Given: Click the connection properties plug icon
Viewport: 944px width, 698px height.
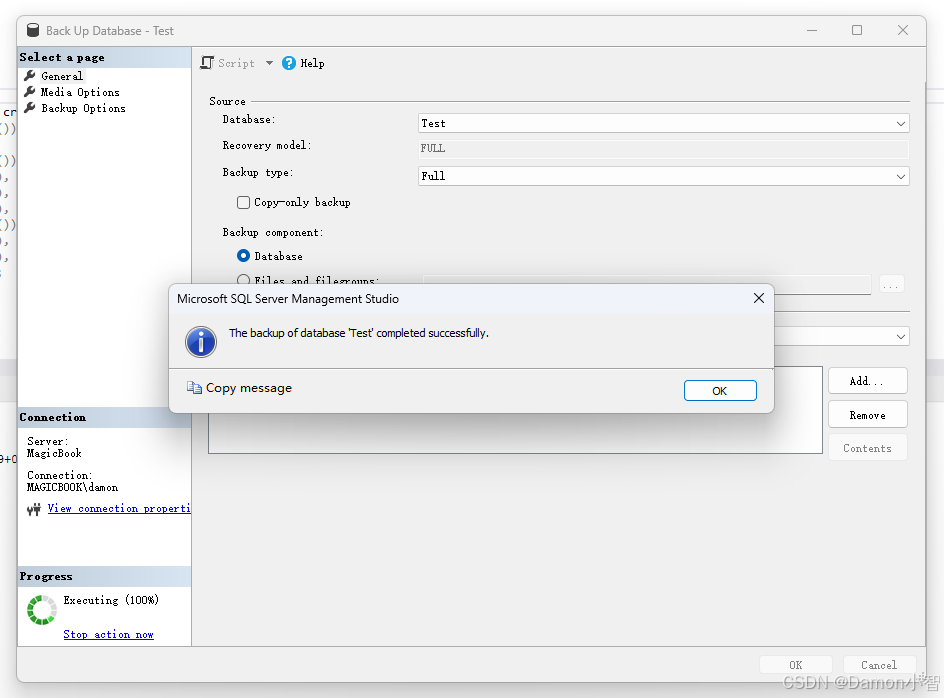Looking at the screenshot, I should (34, 509).
